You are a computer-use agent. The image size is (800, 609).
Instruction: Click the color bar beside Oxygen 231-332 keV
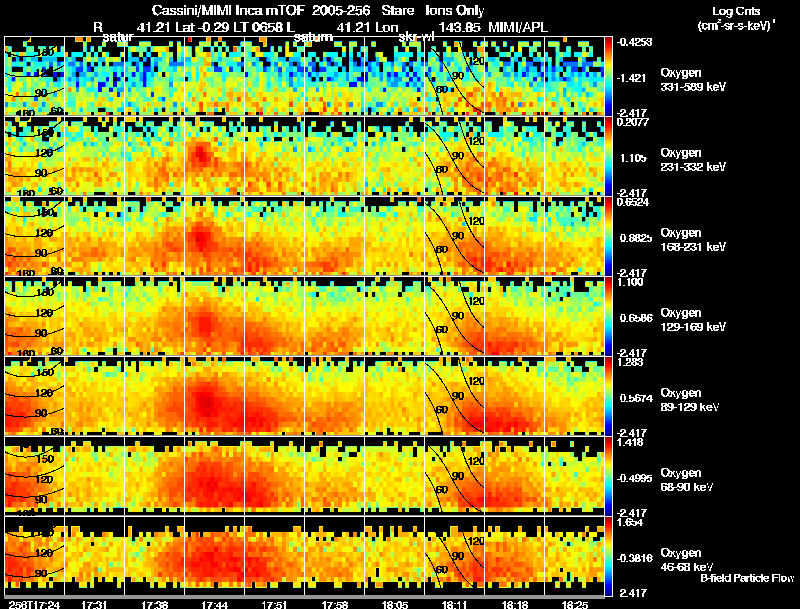click(608, 156)
